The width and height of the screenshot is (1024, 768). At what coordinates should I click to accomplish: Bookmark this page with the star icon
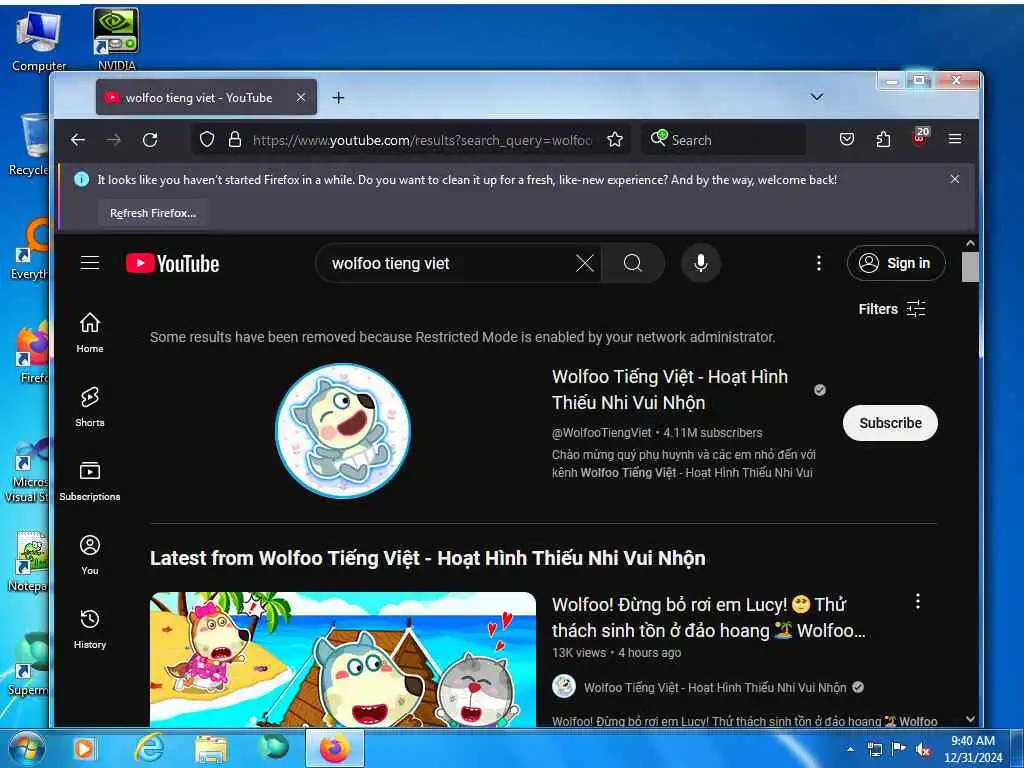(x=615, y=140)
